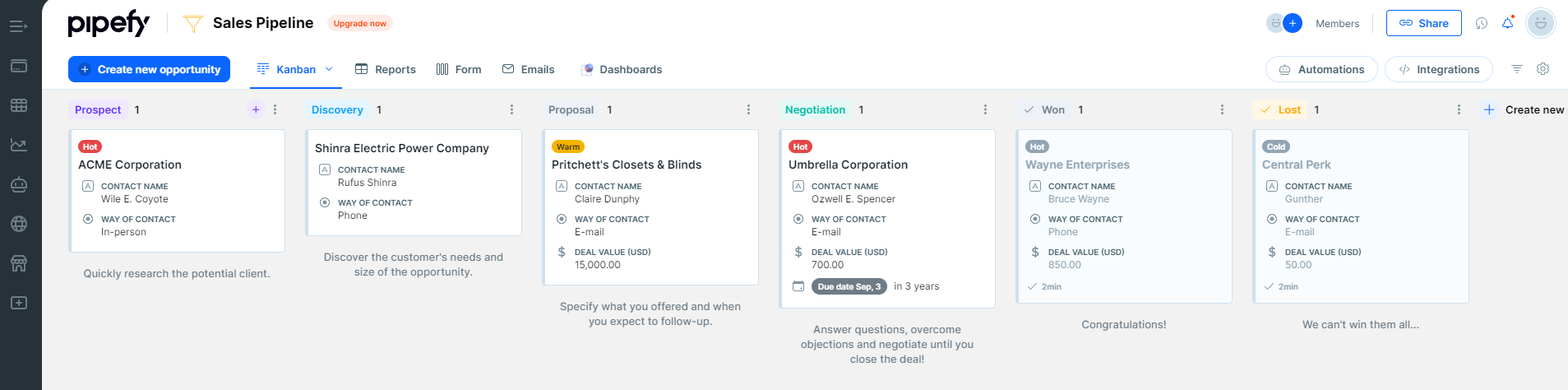Click the member avatar beside blue plus

coord(1275,23)
